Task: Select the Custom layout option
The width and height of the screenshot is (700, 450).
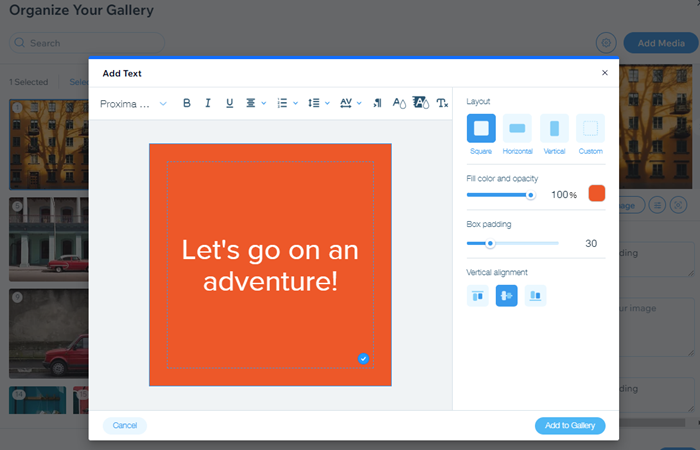Action: coord(591,128)
